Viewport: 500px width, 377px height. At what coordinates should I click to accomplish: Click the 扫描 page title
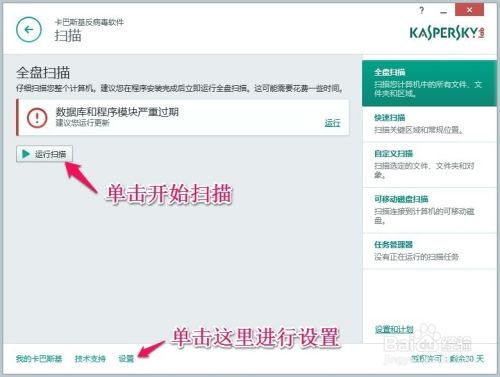68,35
